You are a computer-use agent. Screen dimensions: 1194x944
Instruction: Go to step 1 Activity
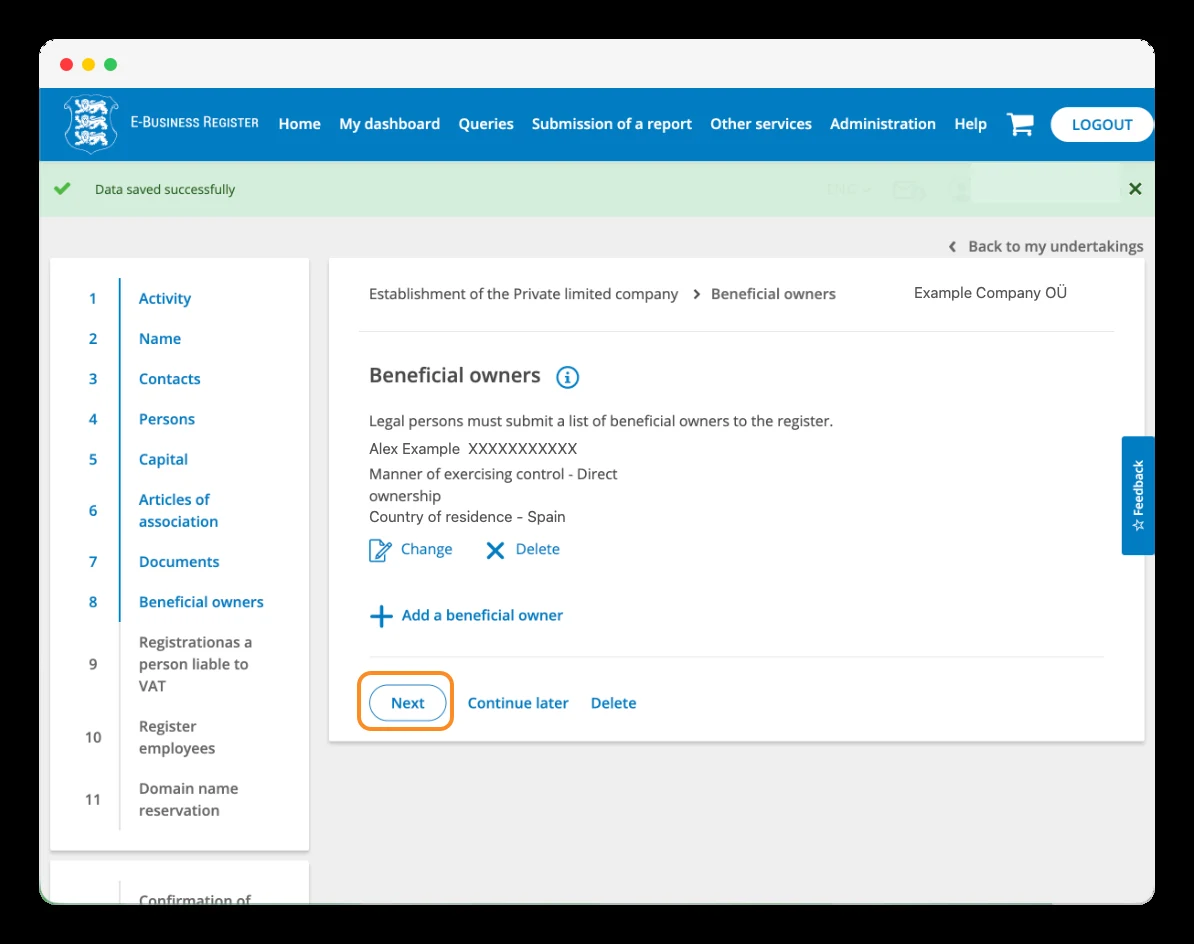(164, 298)
